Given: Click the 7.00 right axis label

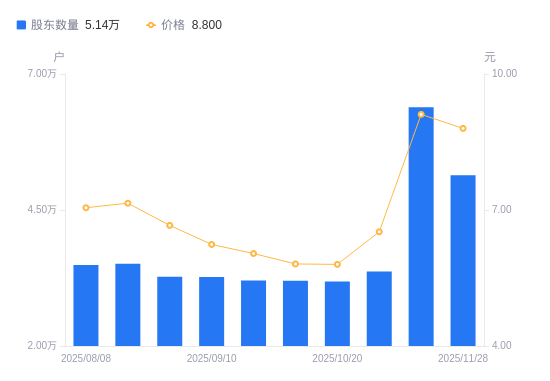Looking at the screenshot, I should [502, 209].
